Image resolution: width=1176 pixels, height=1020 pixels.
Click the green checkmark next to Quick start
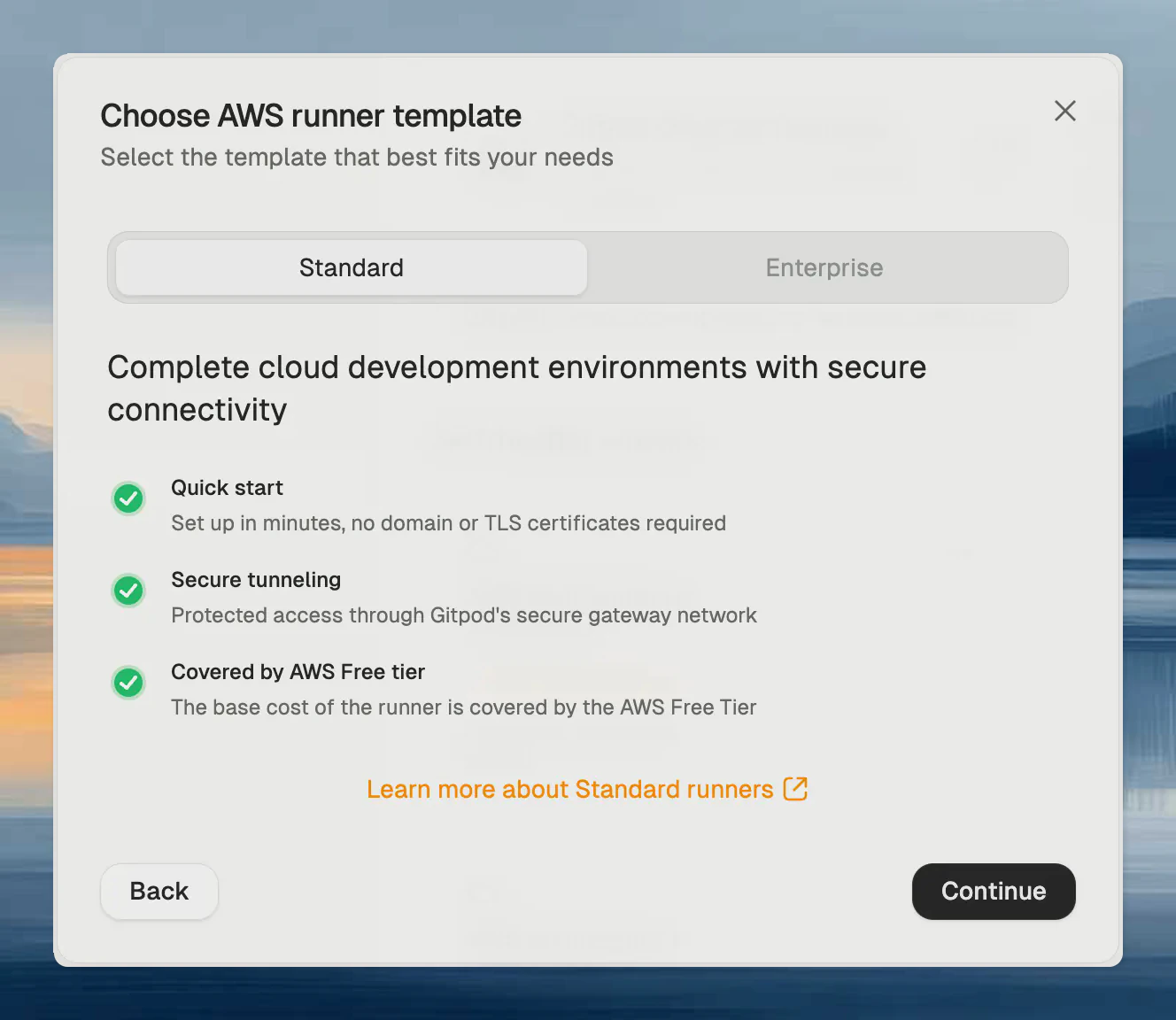coord(128,498)
